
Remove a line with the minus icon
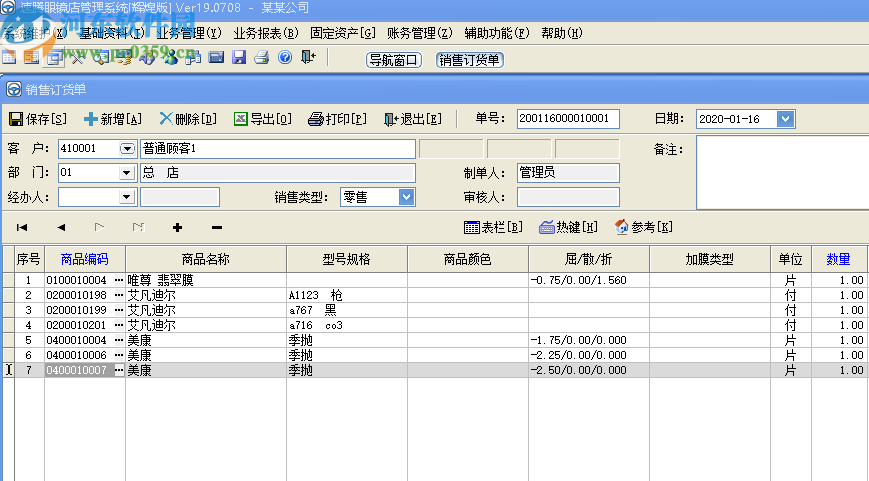[217, 227]
